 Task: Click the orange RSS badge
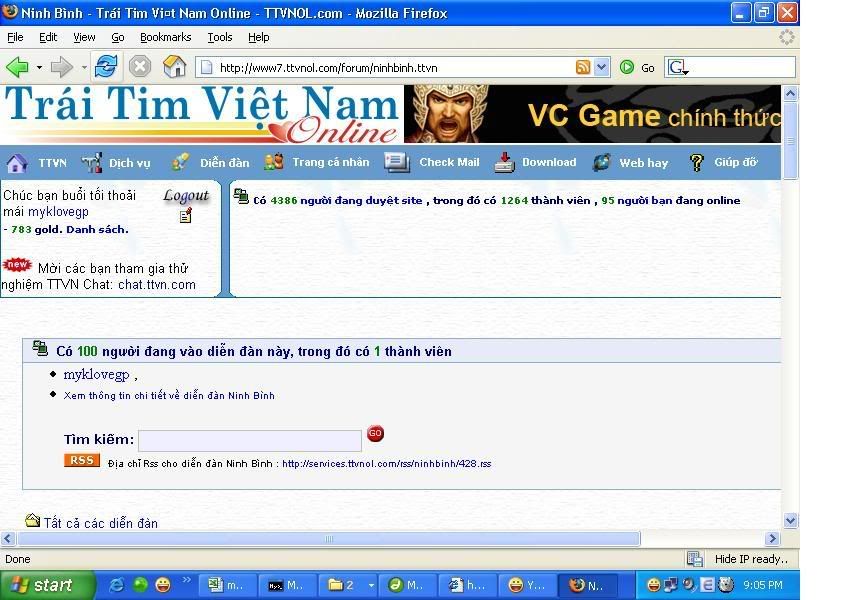(82, 460)
